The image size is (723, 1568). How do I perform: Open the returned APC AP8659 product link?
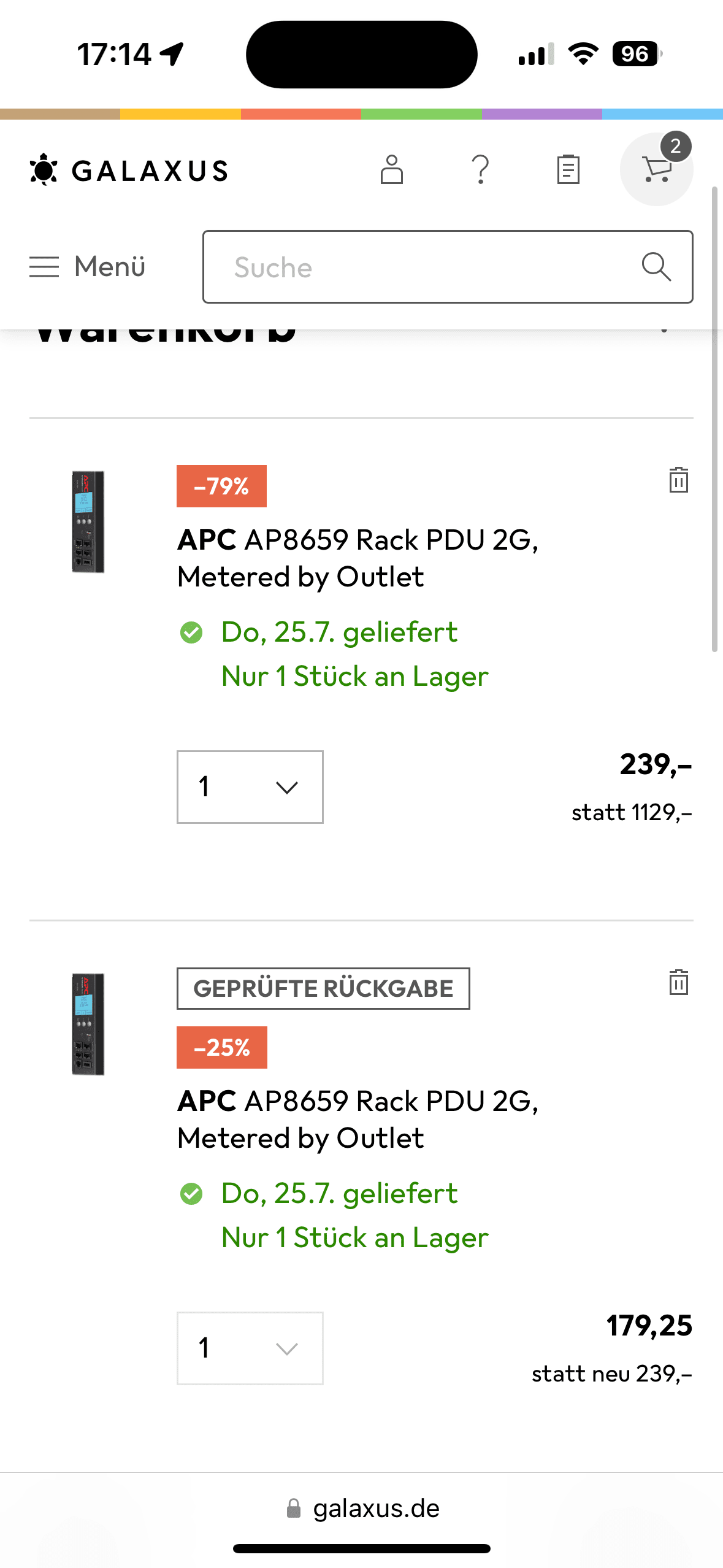[x=358, y=1119]
